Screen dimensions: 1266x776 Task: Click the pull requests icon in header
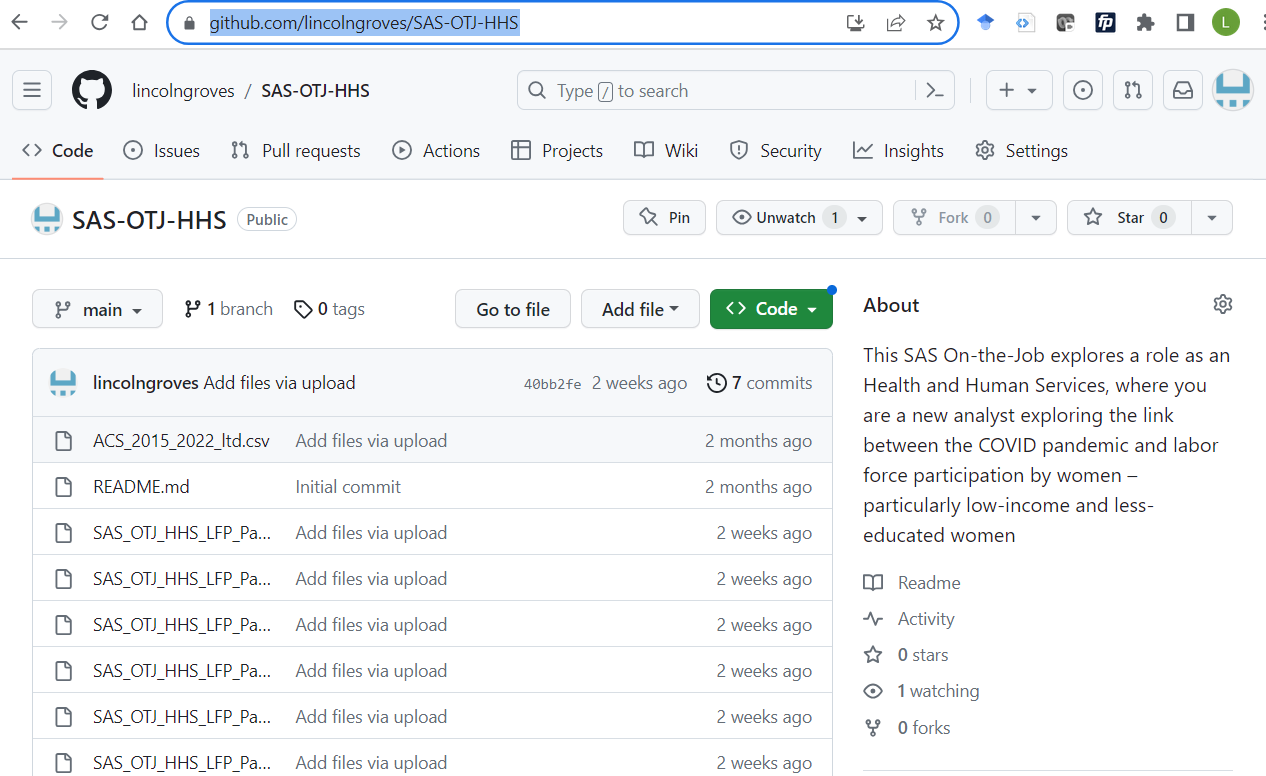point(1132,90)
